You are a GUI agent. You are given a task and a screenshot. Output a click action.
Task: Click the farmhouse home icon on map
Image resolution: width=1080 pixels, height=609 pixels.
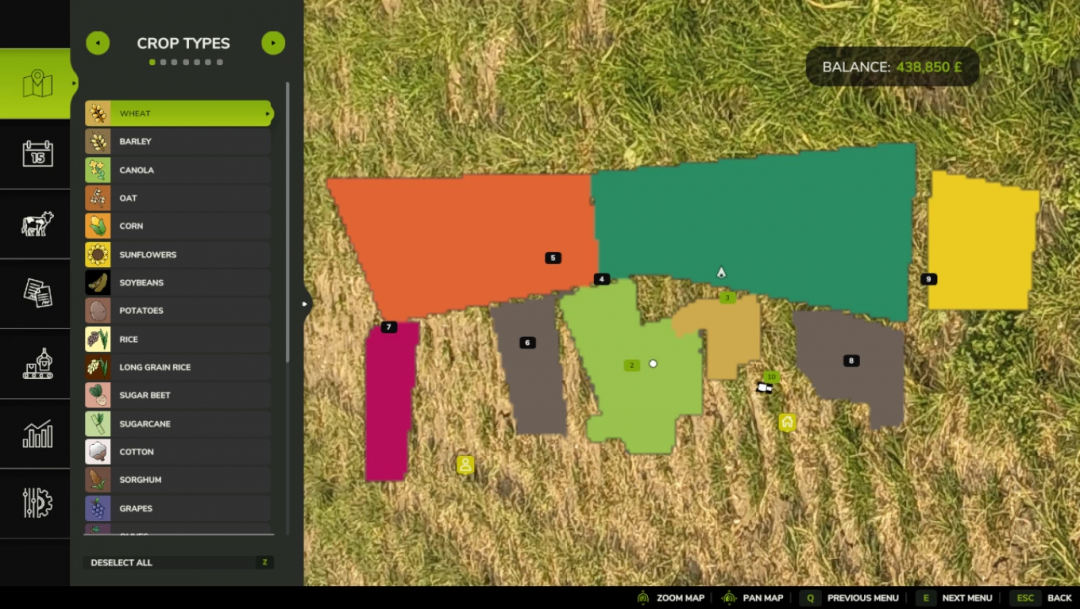(787, 422)
